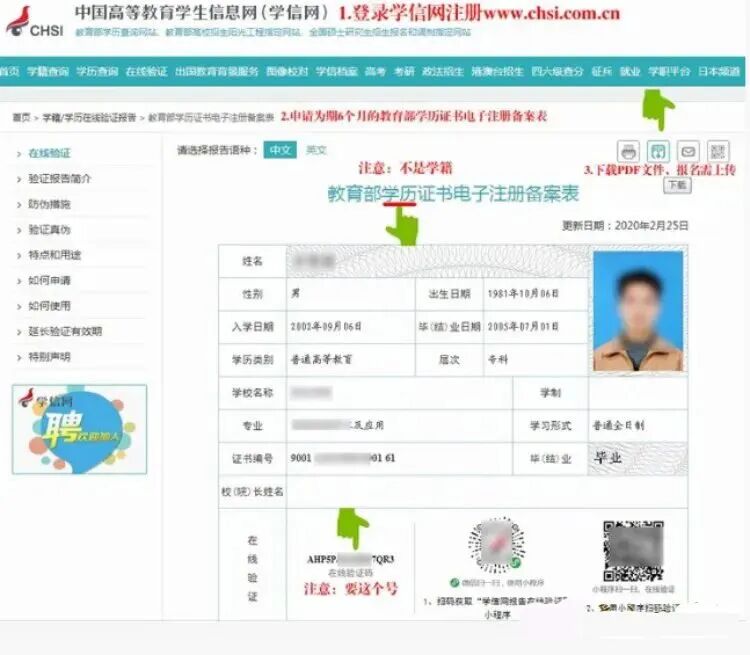Open 学职平台 in the navigation bar
Screen dimensions: 750x655
coord(669,72)
